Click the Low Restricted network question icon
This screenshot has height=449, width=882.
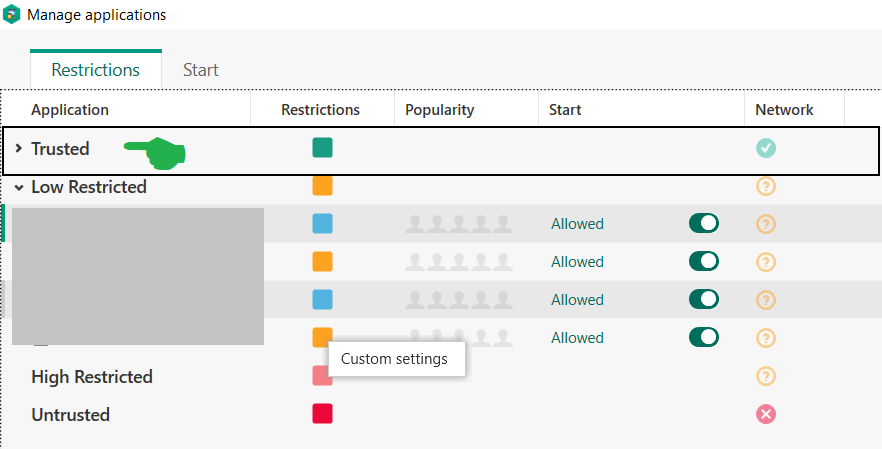(x=766, y=186)
